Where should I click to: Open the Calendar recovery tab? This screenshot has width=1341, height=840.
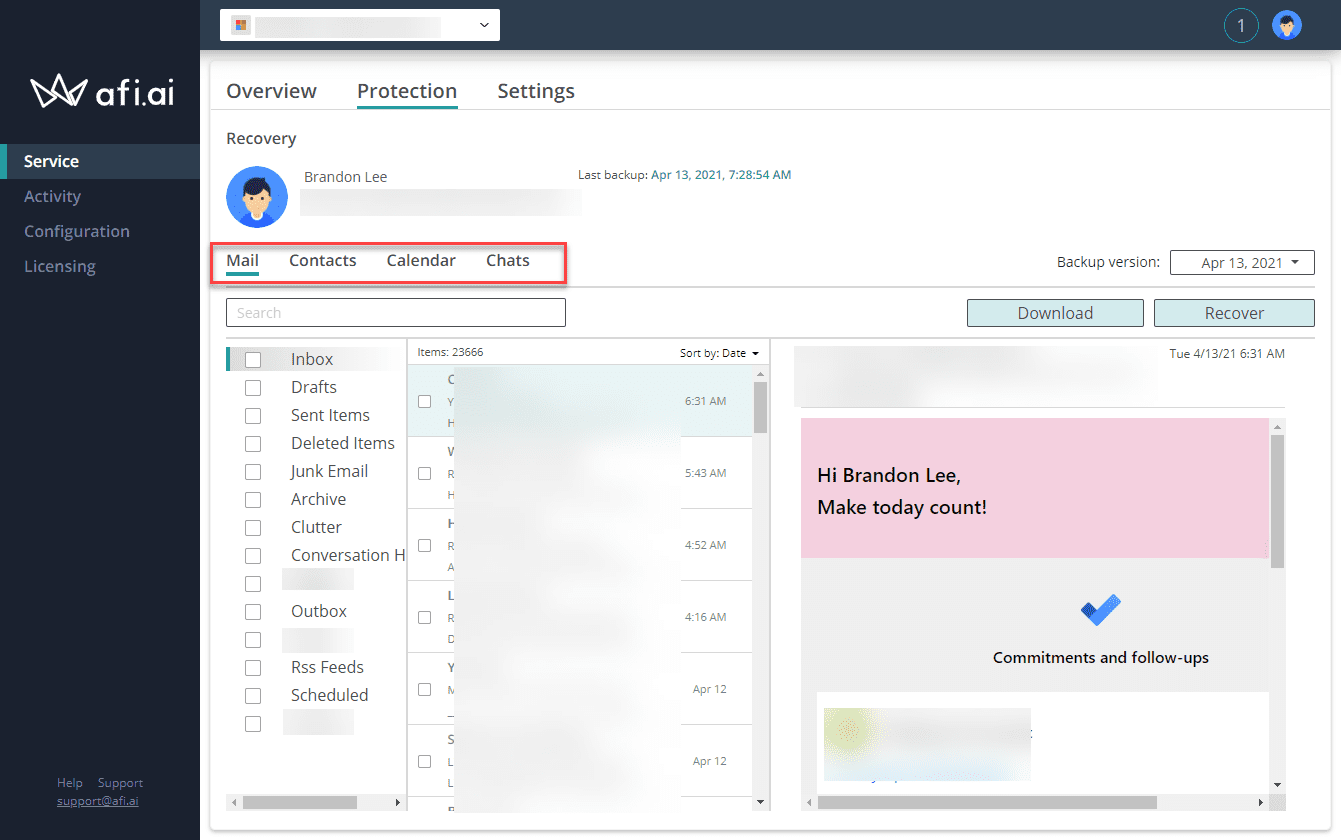(420, 260)
